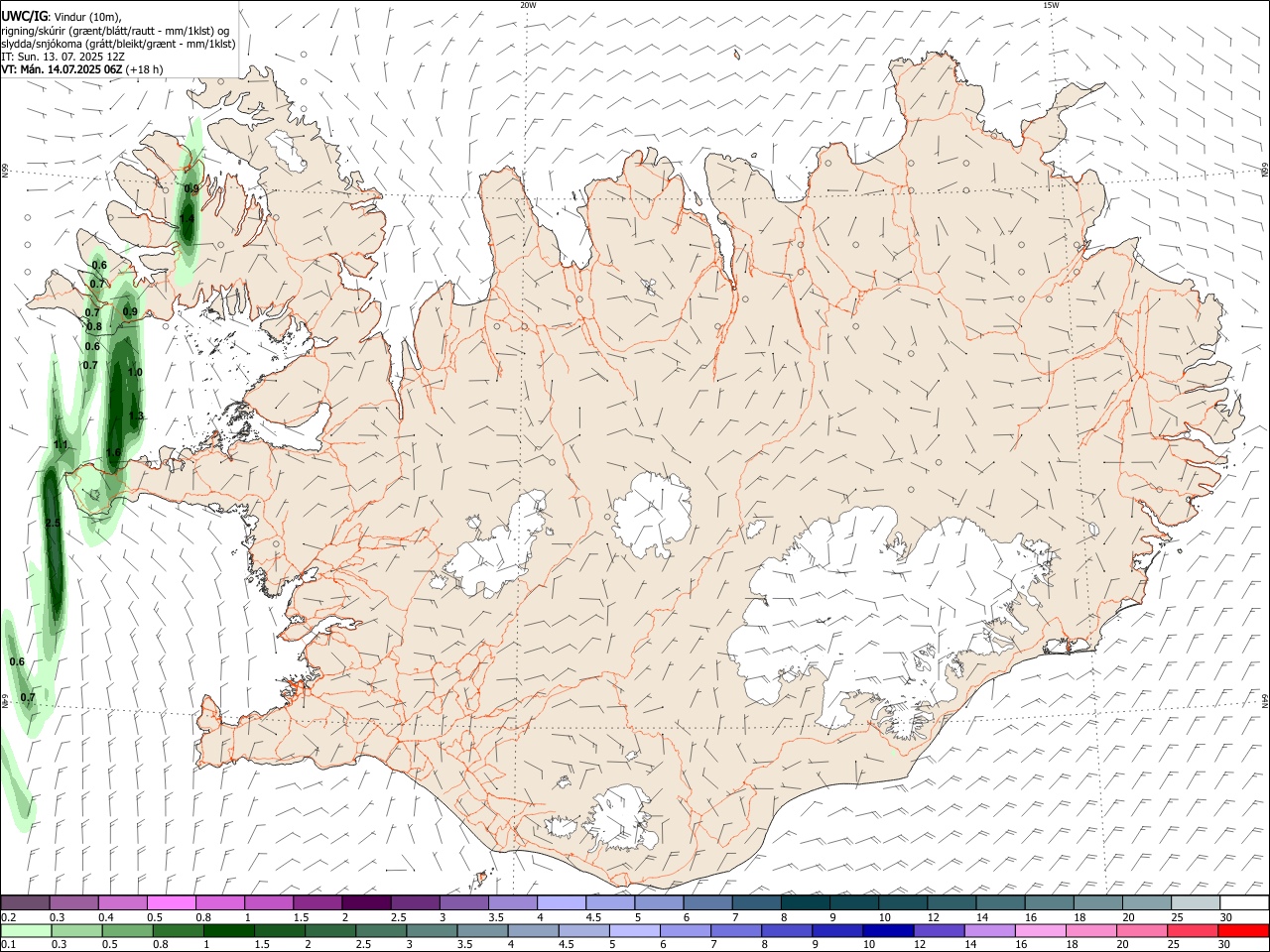Pick the upper-scale swatch between 1.5 and 2
Viewport: 1270px width, 952px height.
[x=317, y=902]
